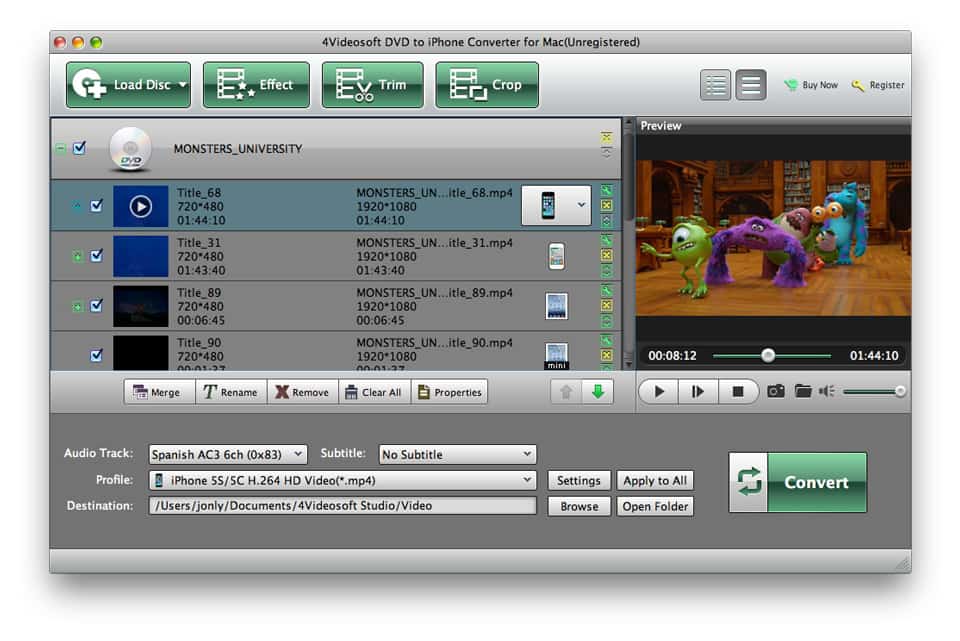The image size is (960, 641).
Task: Remove Title_31 using yellow X icon
Action: point(606,255)
